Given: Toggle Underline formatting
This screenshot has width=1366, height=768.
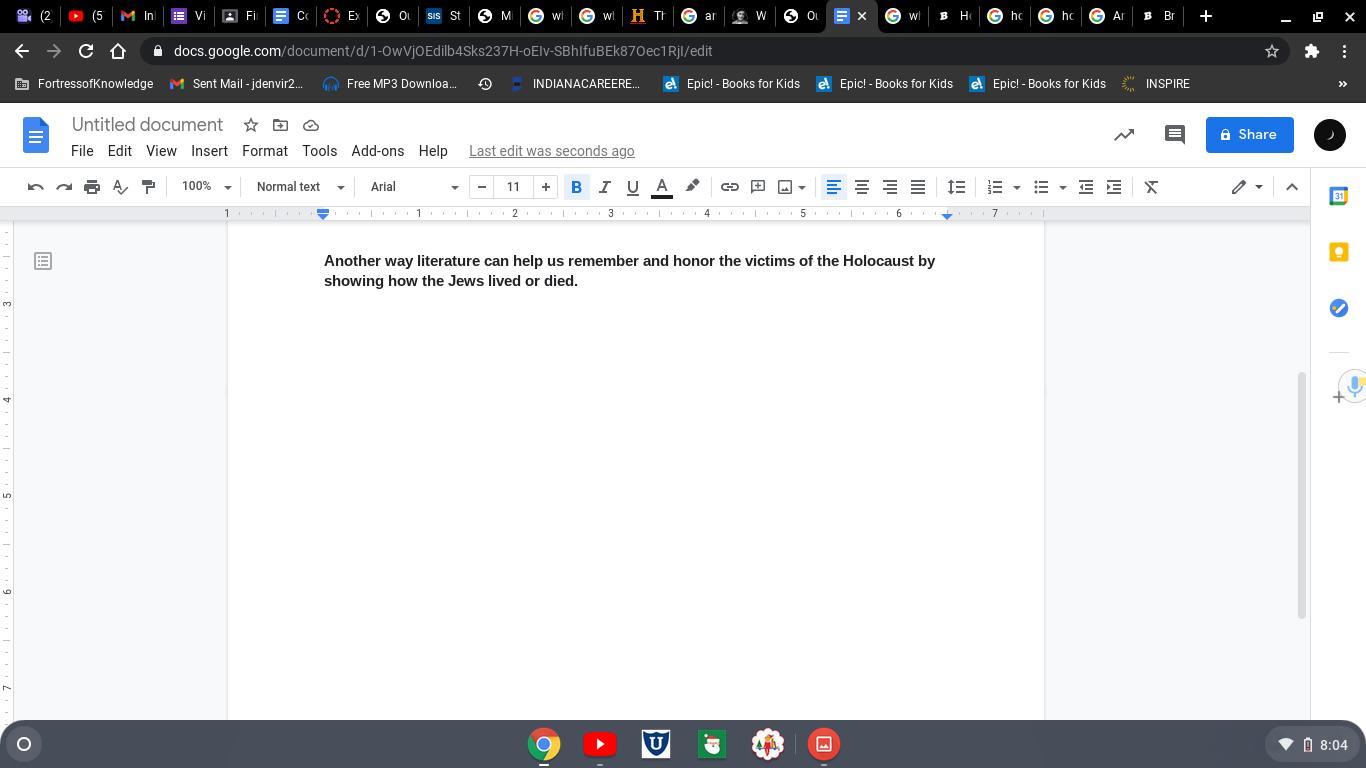Looking at the screenshot, I should (632, 187).
